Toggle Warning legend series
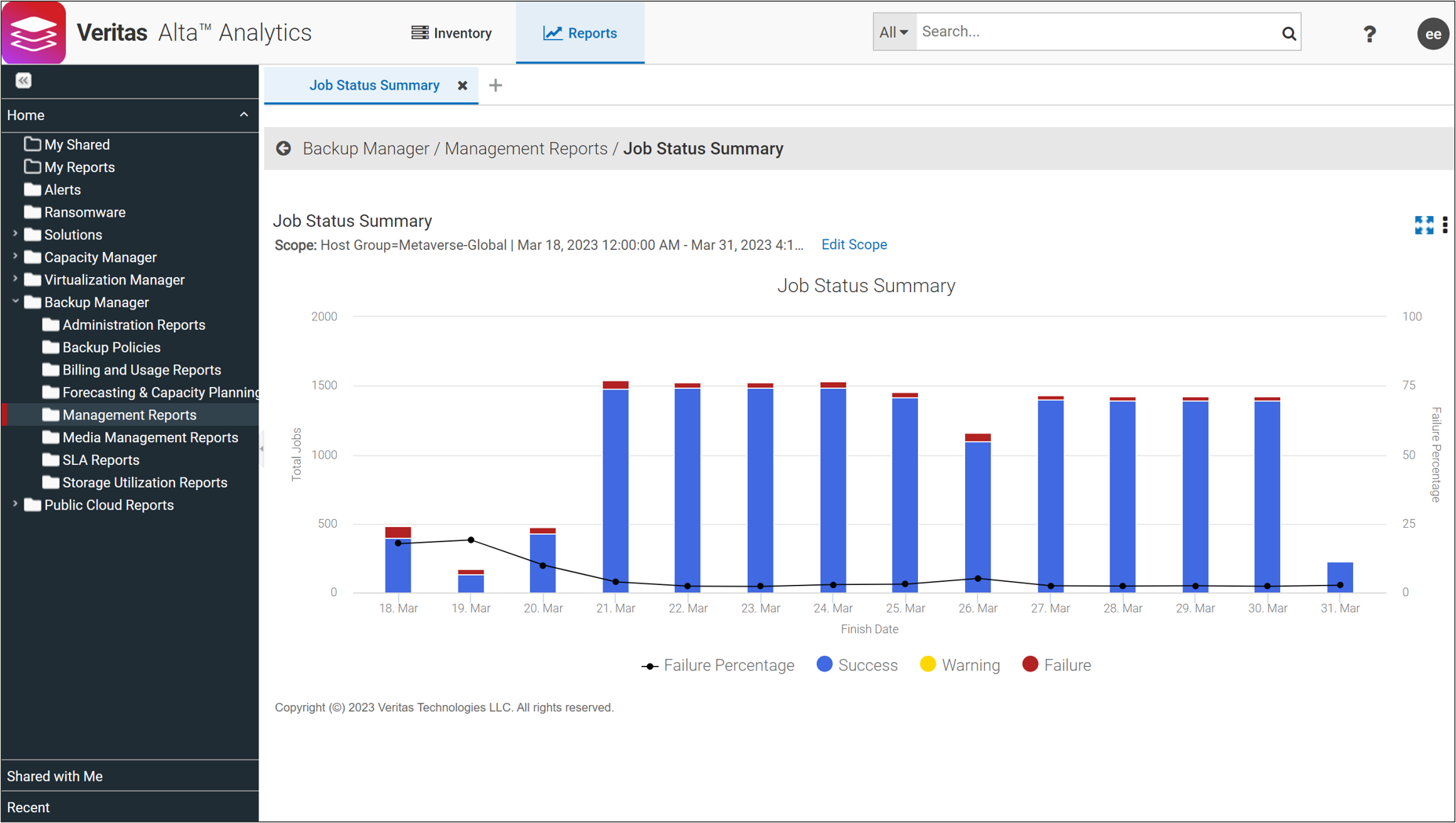Screen dimensions: 1456x823 tap(960, 665)
